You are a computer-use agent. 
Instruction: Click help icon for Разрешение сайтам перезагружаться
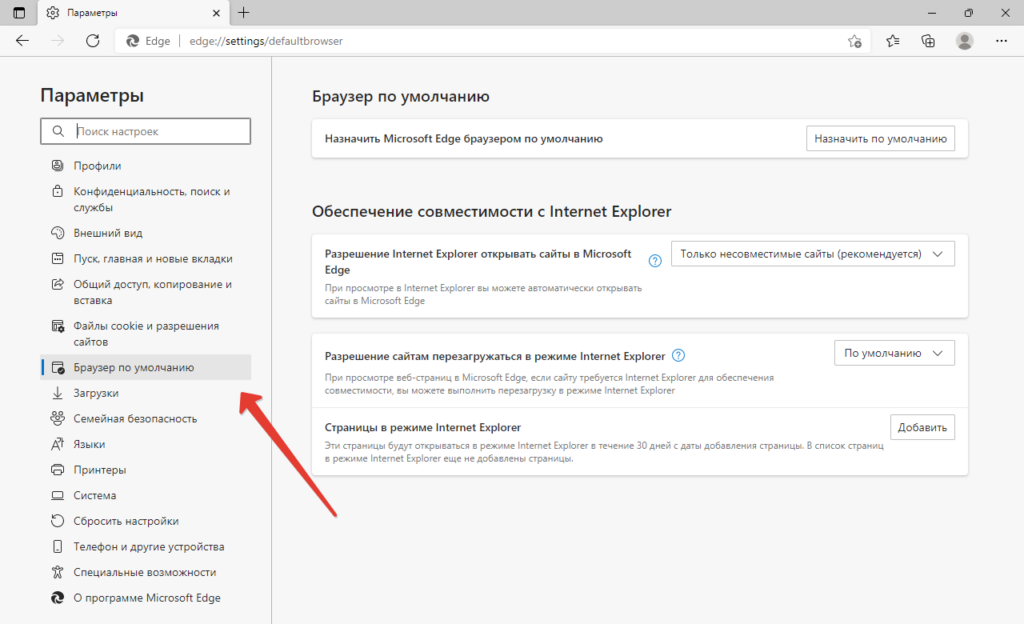(x=679, y=356)
